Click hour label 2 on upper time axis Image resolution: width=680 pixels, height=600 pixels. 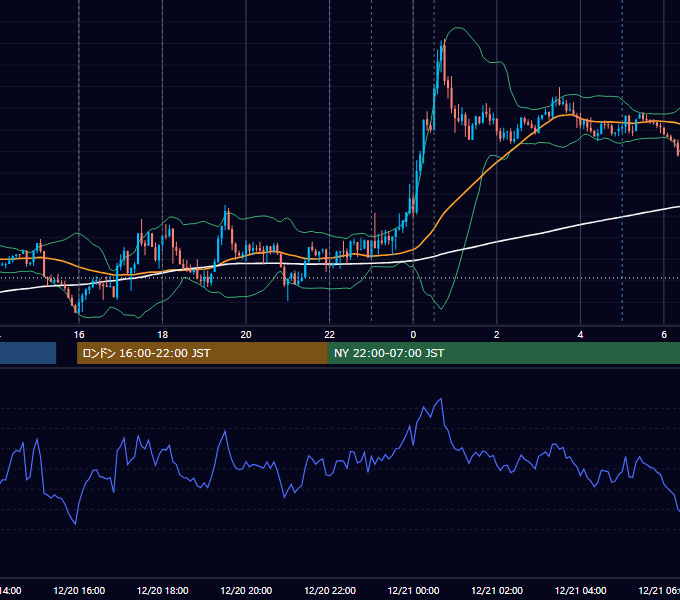pos(497,335)
